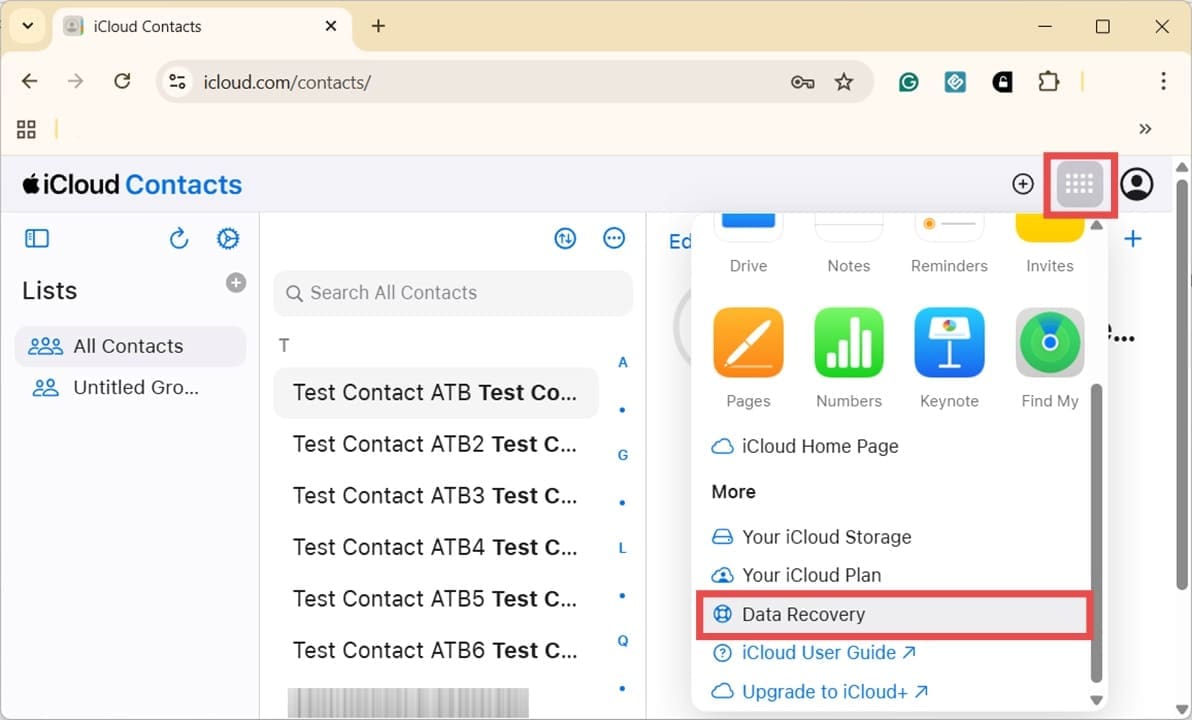Click the apps menu scrollbar up arrow
The image size is (1192, 720).
(1096, 225)
